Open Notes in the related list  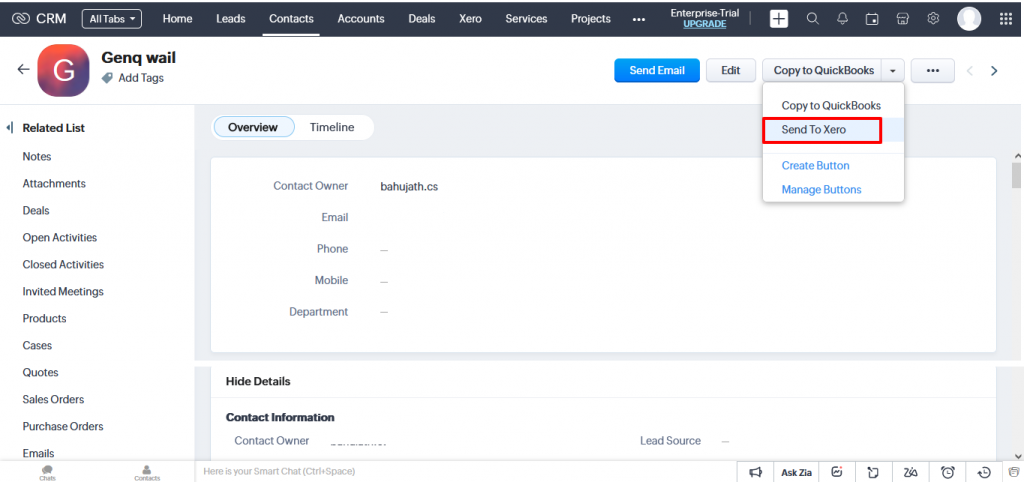tap(37, 157)
